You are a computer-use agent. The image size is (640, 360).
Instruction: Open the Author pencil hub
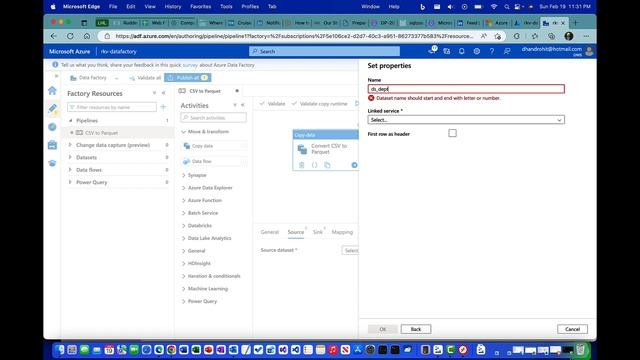click(52, 109)
